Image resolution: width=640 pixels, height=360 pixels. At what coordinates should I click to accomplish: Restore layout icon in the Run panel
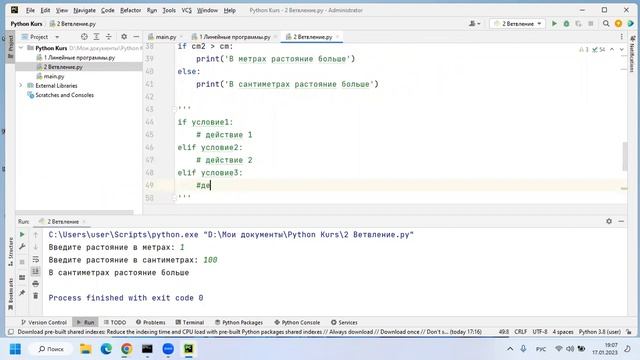coord(22,278)
